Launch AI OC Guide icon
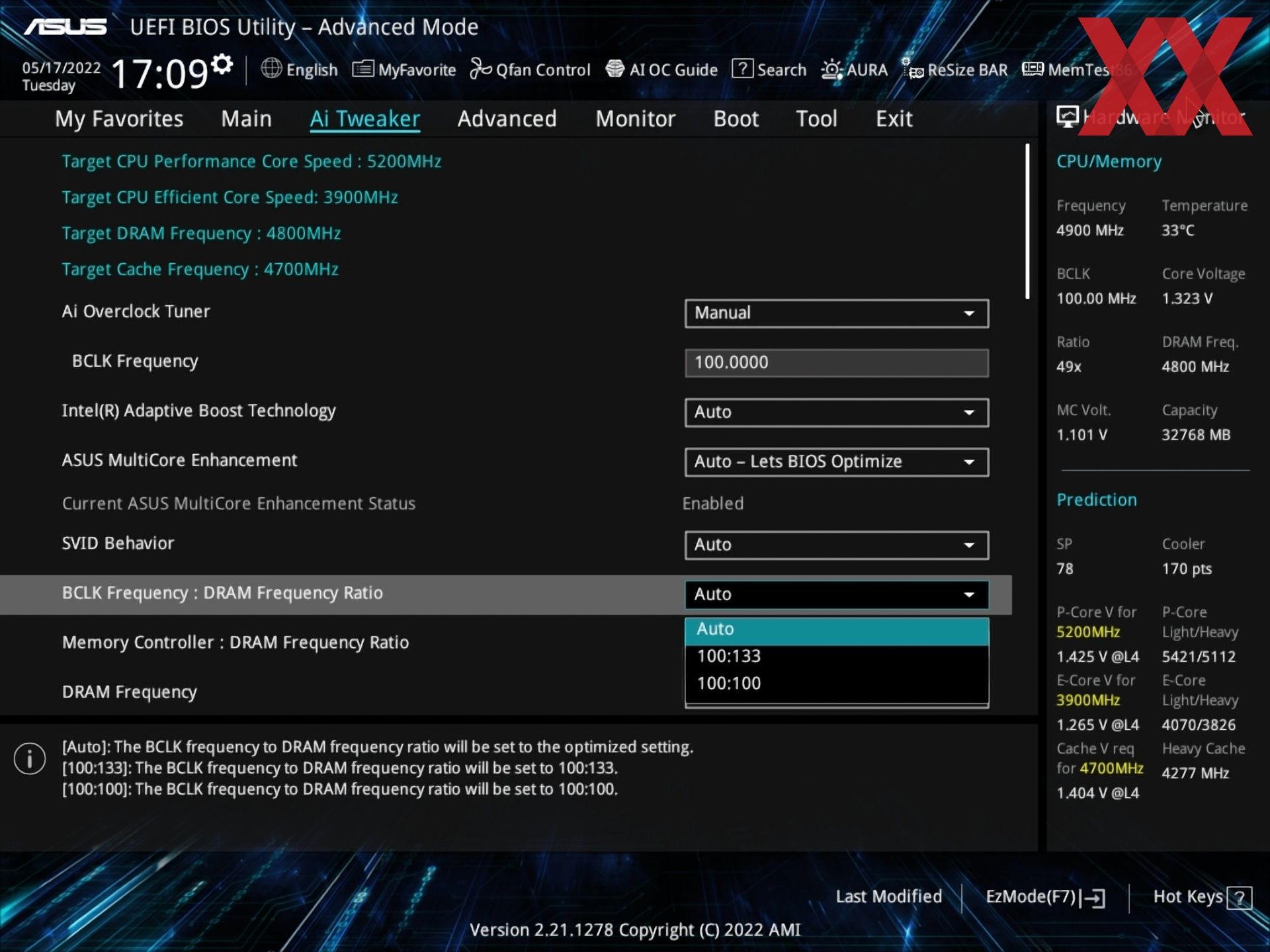1270x952 pixels. coord(615,69)
